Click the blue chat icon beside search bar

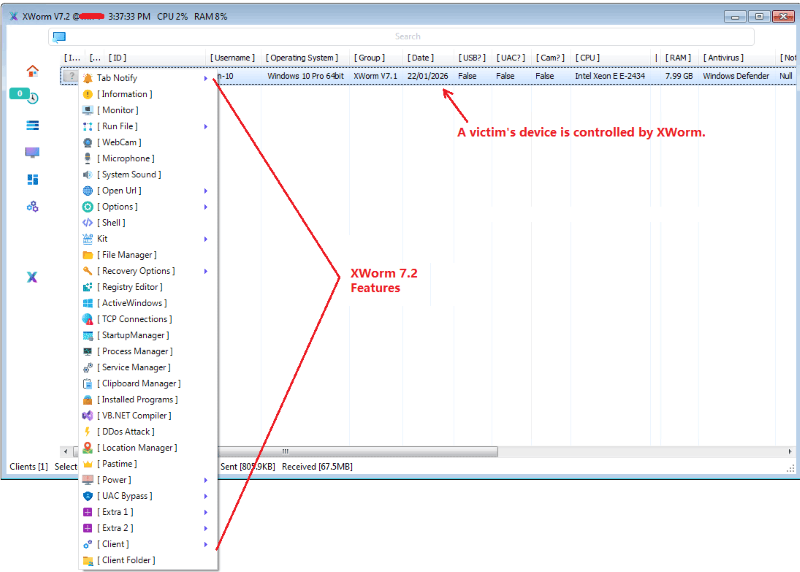59,37
